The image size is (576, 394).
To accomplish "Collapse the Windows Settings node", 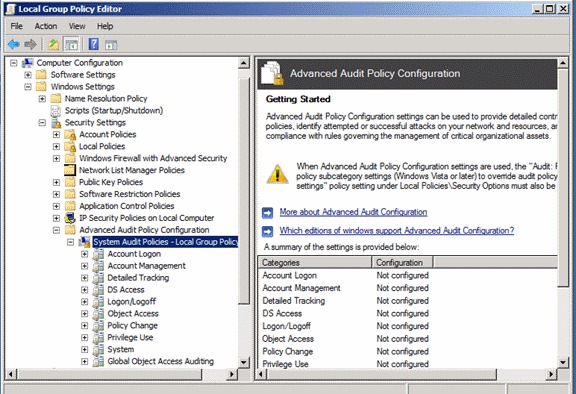I will [x=28, y=87].
